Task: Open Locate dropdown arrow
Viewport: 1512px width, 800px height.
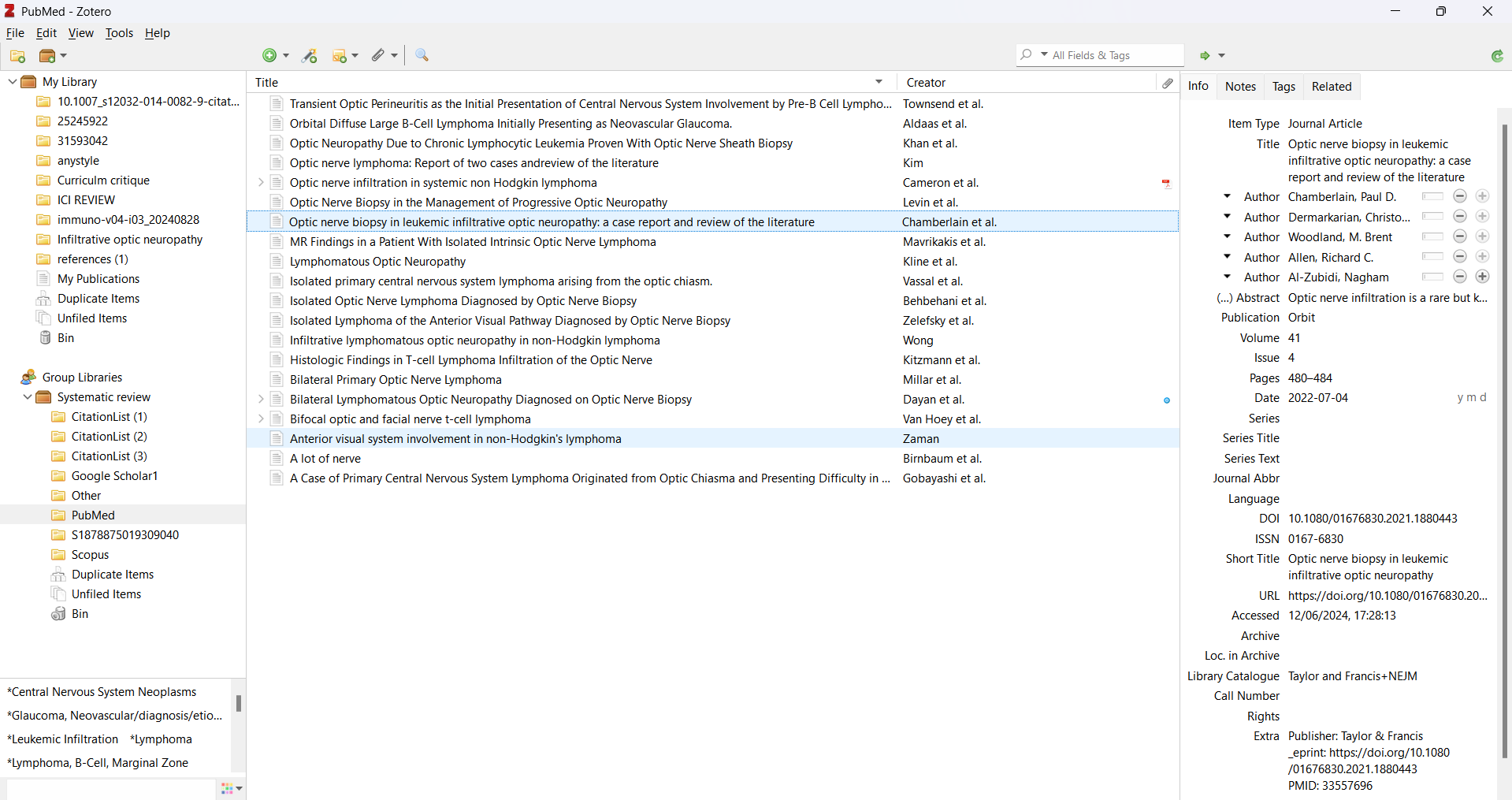Action: [1222, 56]
